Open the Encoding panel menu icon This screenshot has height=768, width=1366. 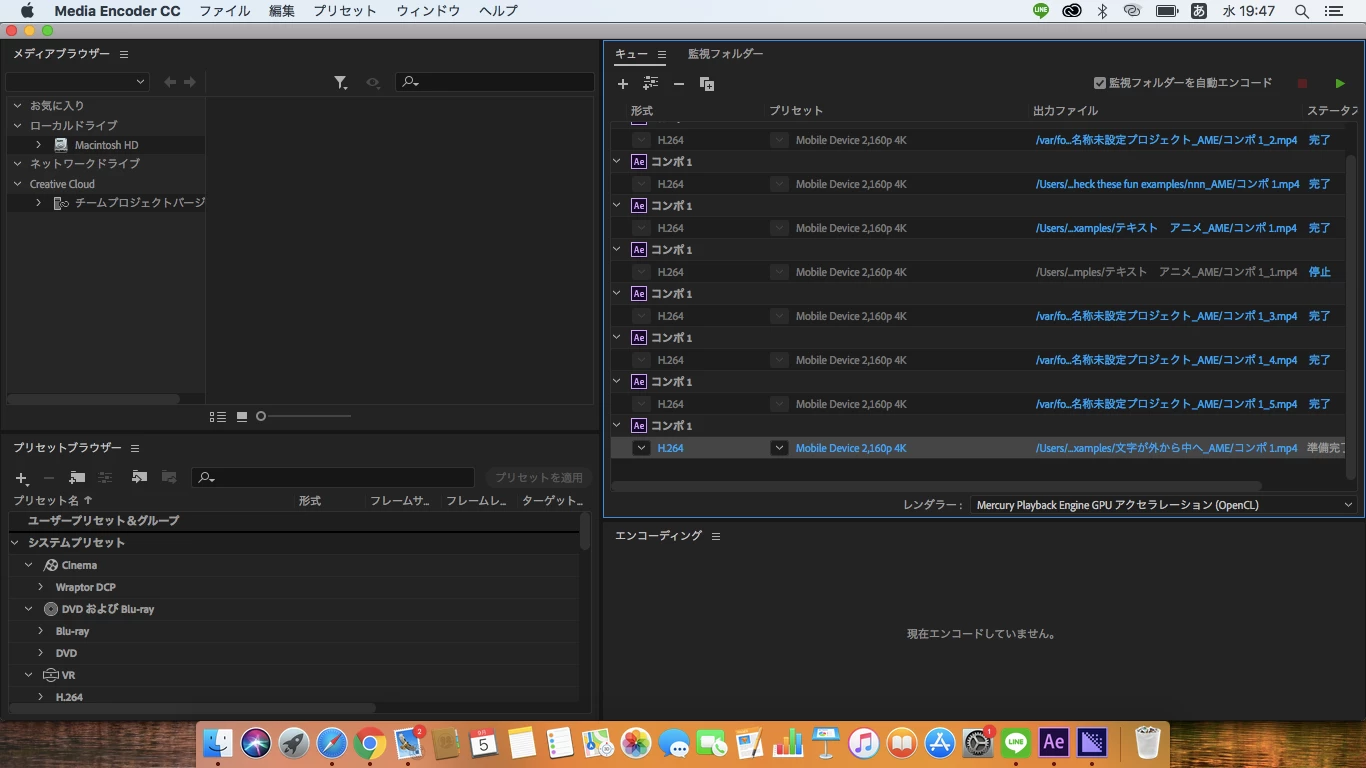(716, 536)
